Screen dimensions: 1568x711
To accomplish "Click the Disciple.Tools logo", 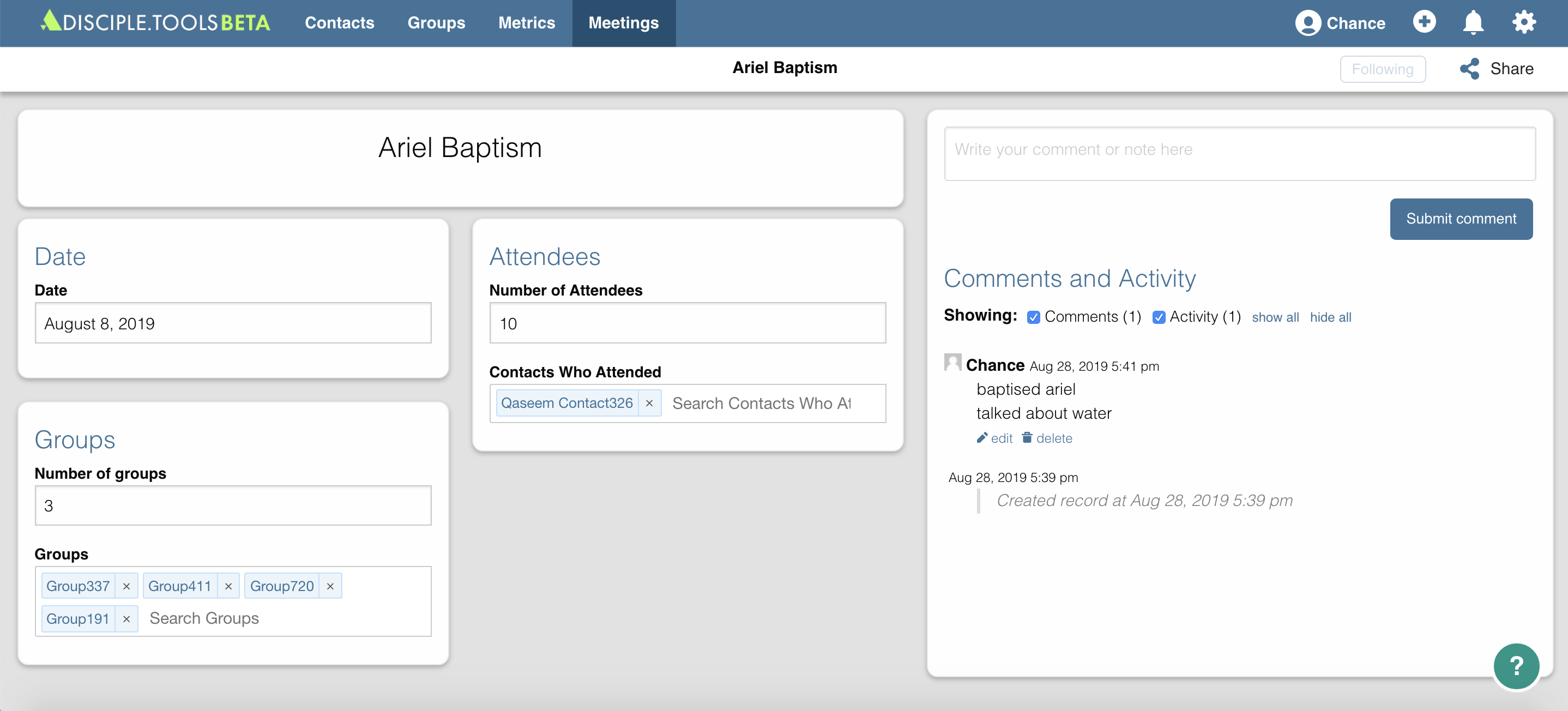I will coord(155,22).
